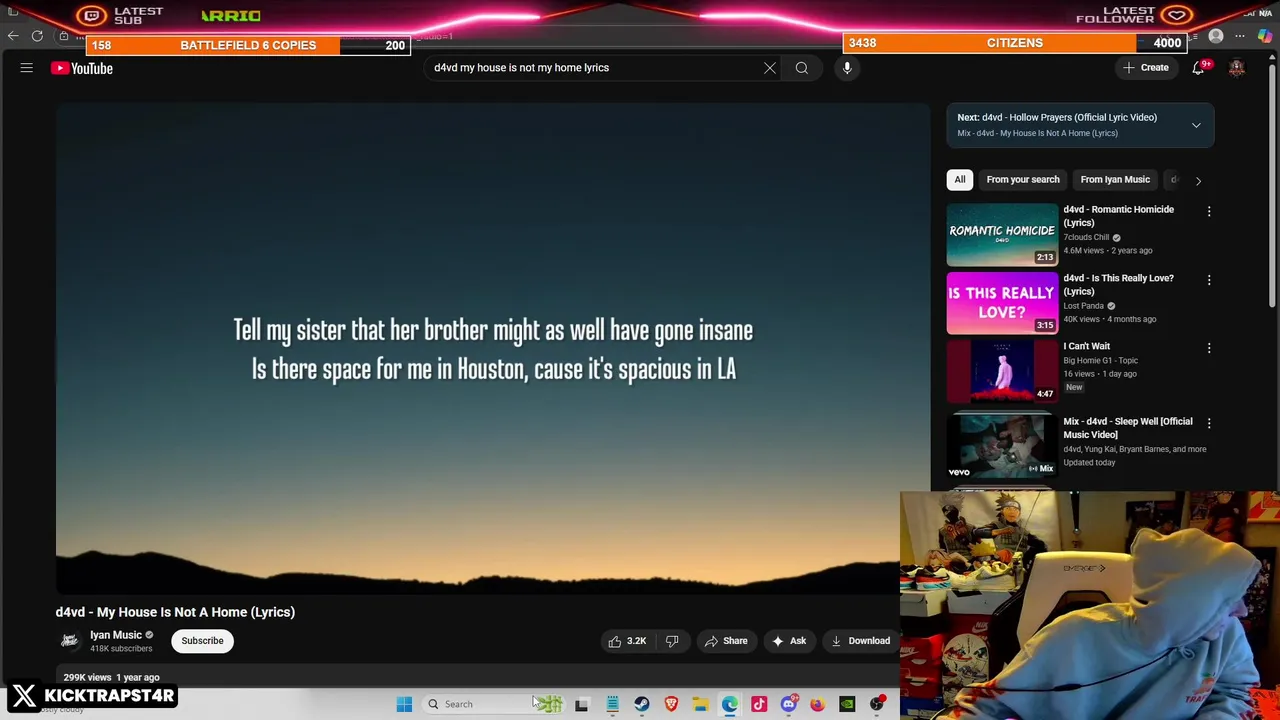Subscribe to the Iyan Music channel
The width and height of the screenshot is (1280, 720).
[x=202, y=641]
